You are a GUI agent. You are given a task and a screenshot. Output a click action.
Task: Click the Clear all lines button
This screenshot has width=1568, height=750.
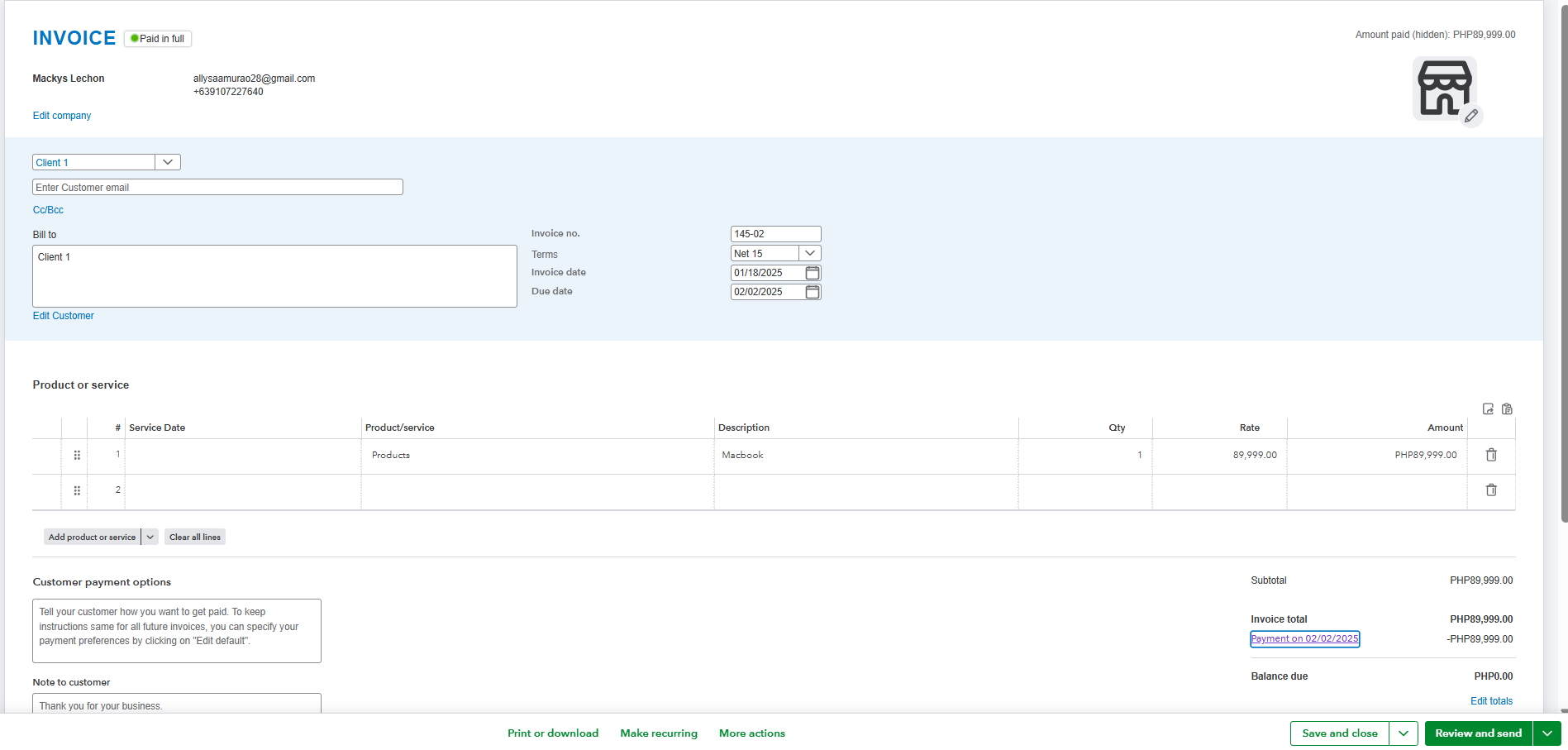(195, 537)
